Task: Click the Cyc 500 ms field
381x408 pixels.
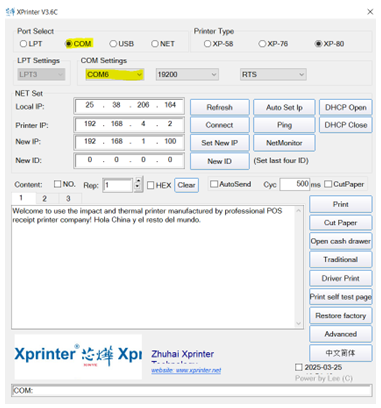Action: [295, 184]
